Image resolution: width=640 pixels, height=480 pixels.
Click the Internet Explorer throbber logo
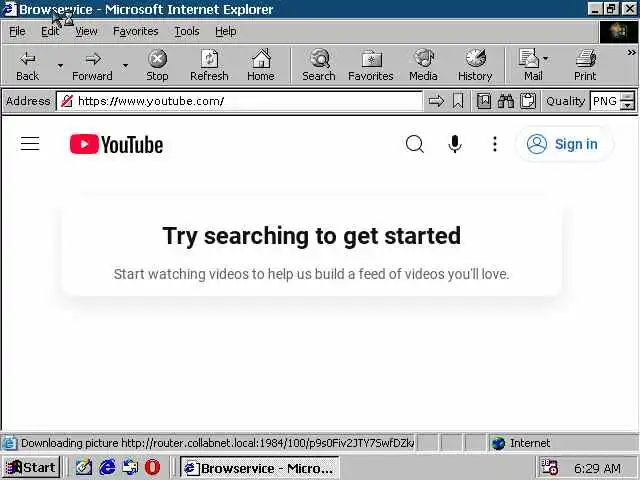618,31
